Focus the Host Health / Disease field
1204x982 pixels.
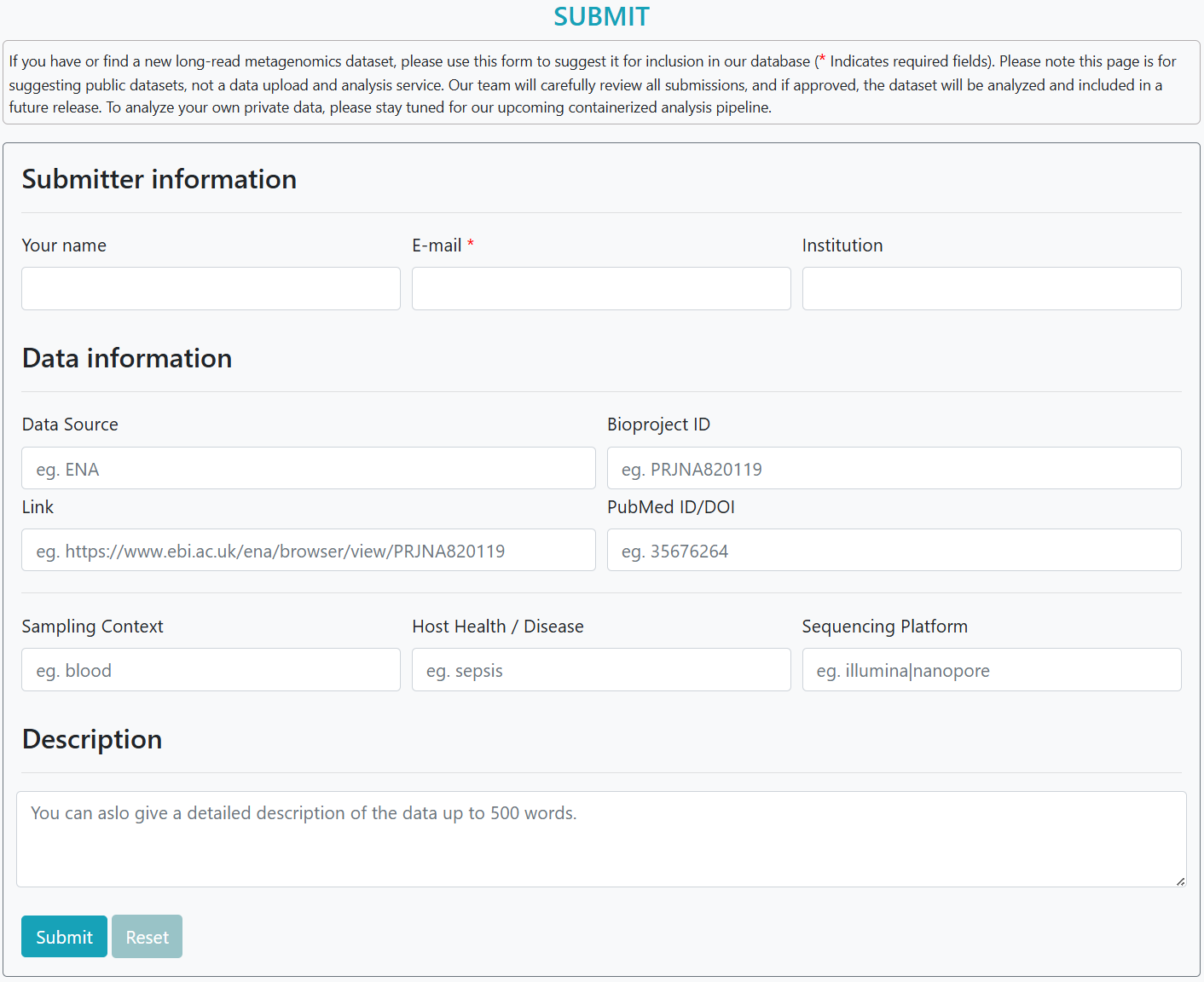pyautogui.click(x=601, y=670)
